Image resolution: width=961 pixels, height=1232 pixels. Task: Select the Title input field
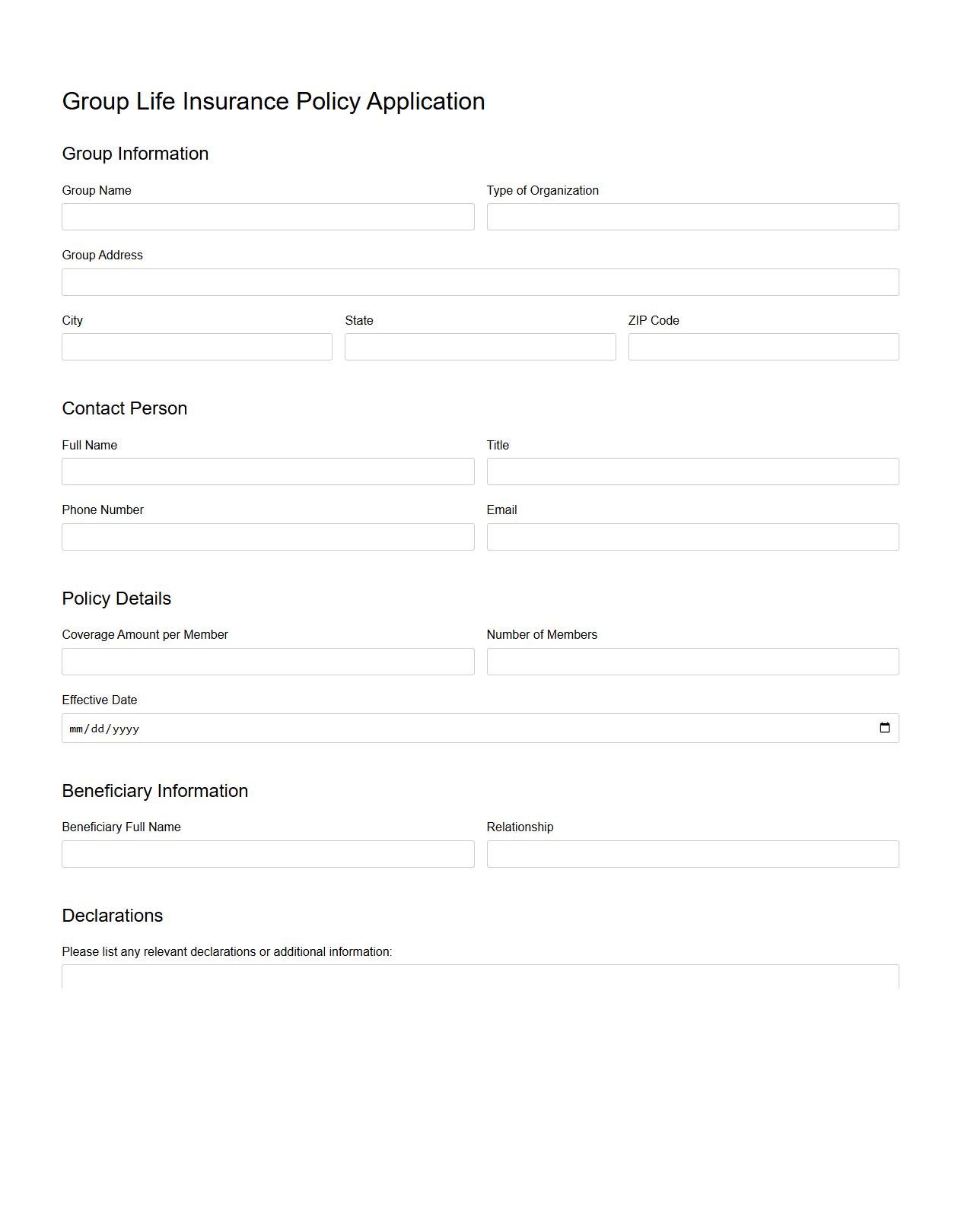(692, 472)
